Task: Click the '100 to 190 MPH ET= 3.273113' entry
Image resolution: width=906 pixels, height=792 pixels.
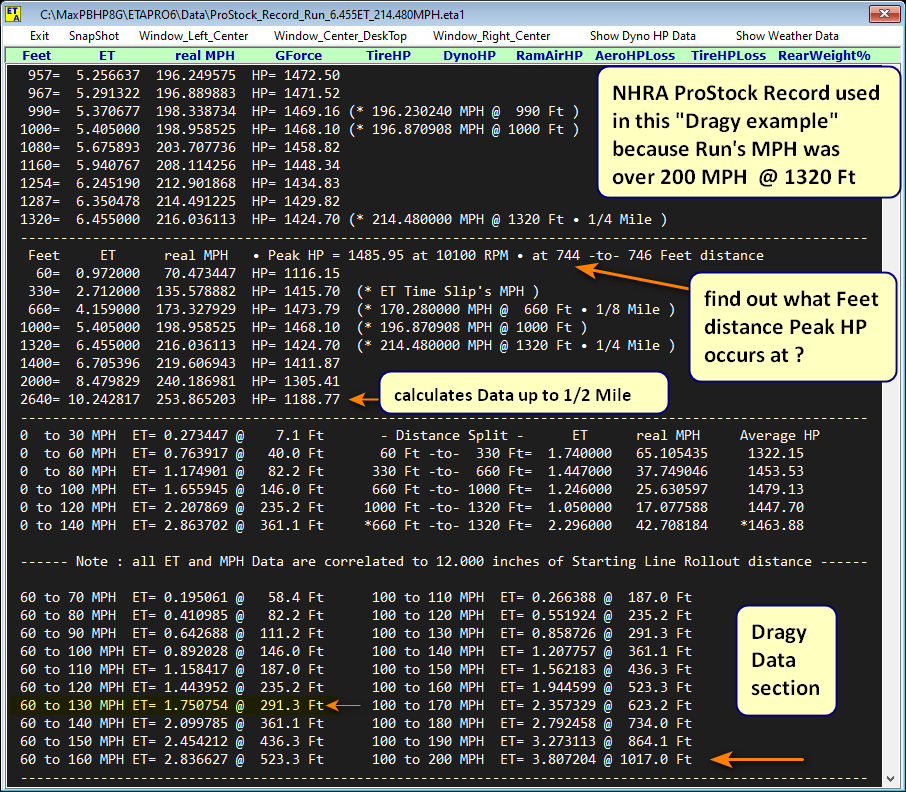Action: tap(532, 741)
